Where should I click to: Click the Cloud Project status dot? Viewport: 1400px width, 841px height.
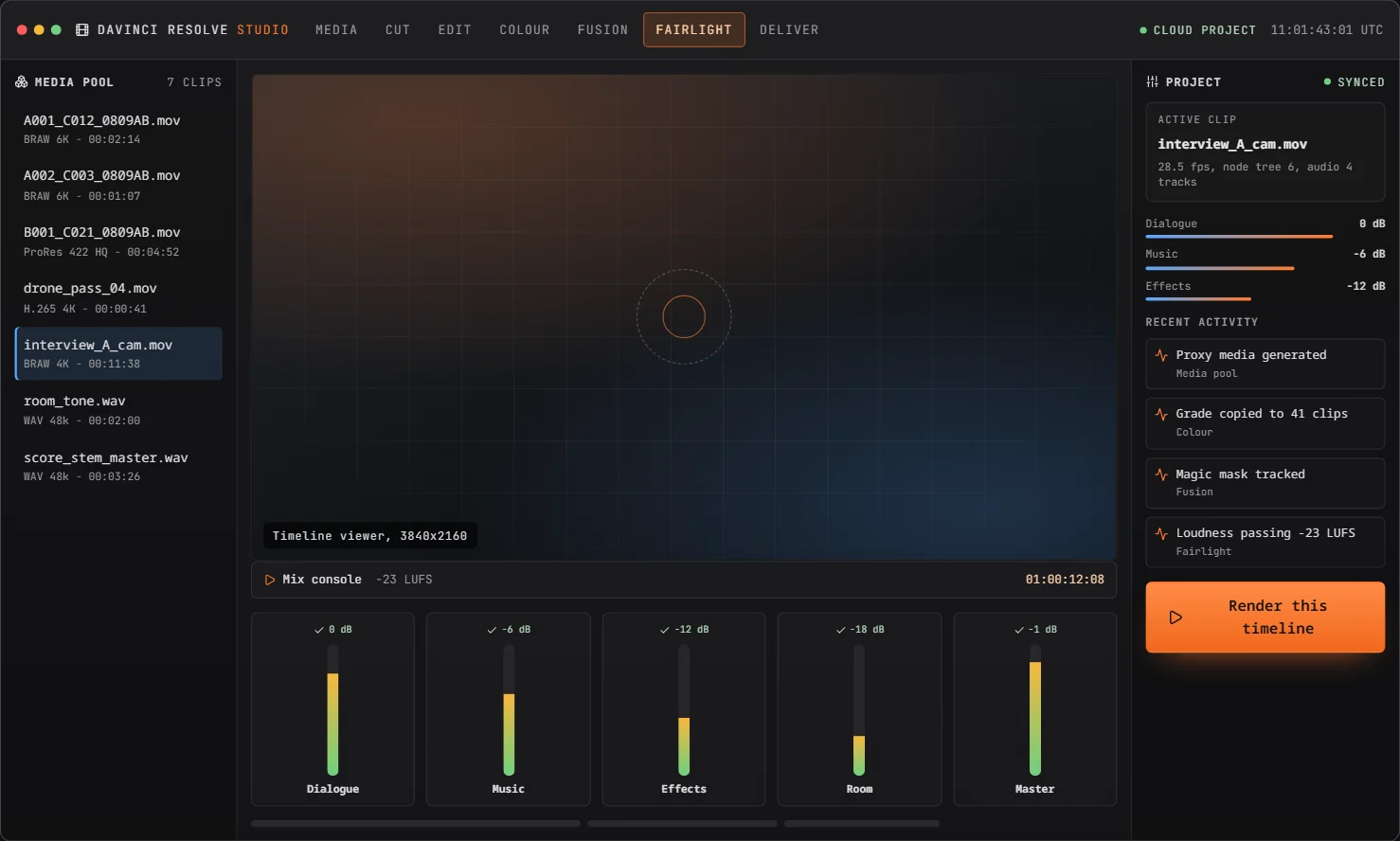pyautogui.click(x=1143, y=30)
